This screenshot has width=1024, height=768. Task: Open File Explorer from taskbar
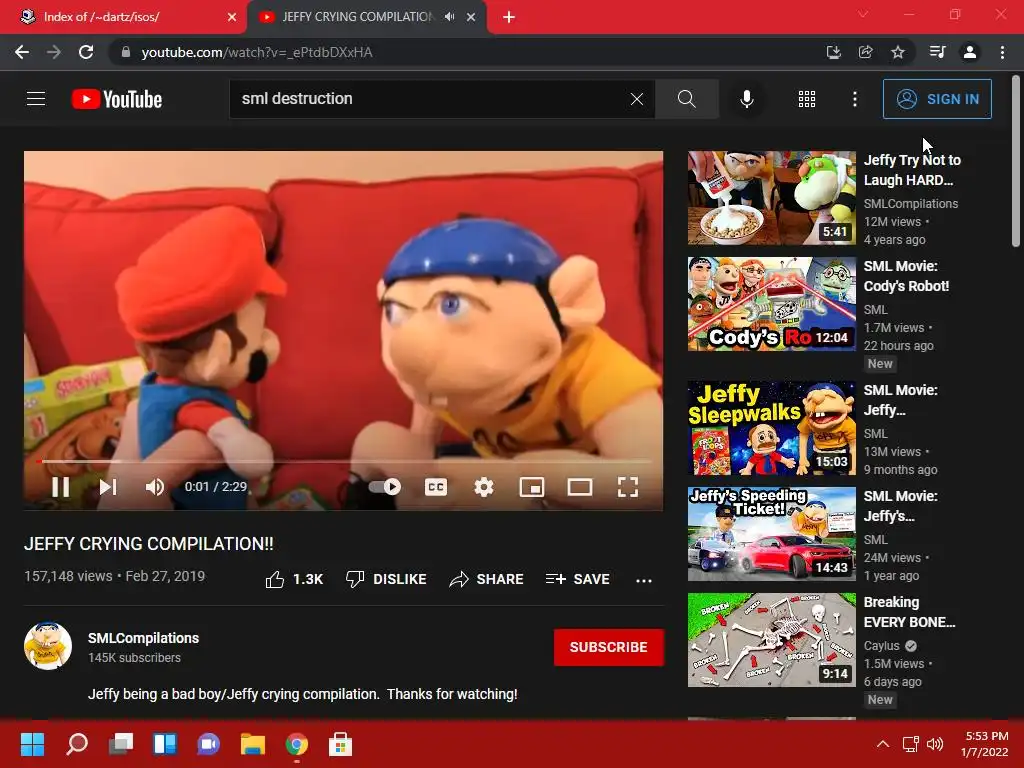point(252,744)
